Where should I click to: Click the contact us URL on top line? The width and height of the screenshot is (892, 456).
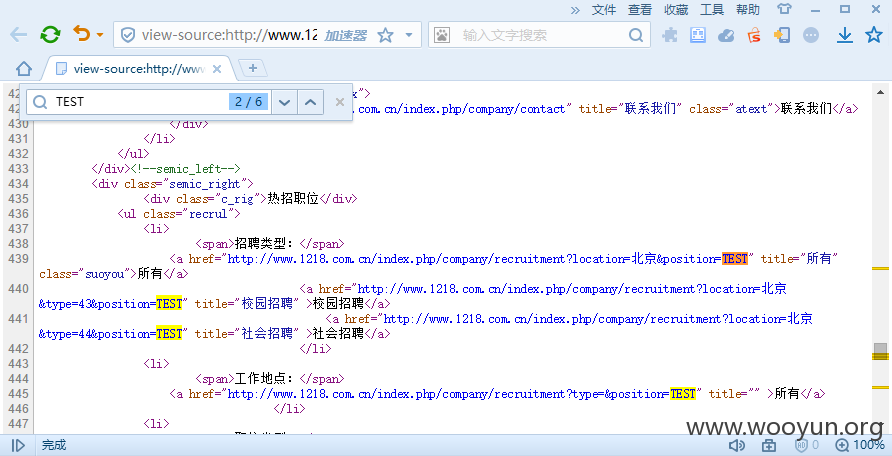(462, 109)
